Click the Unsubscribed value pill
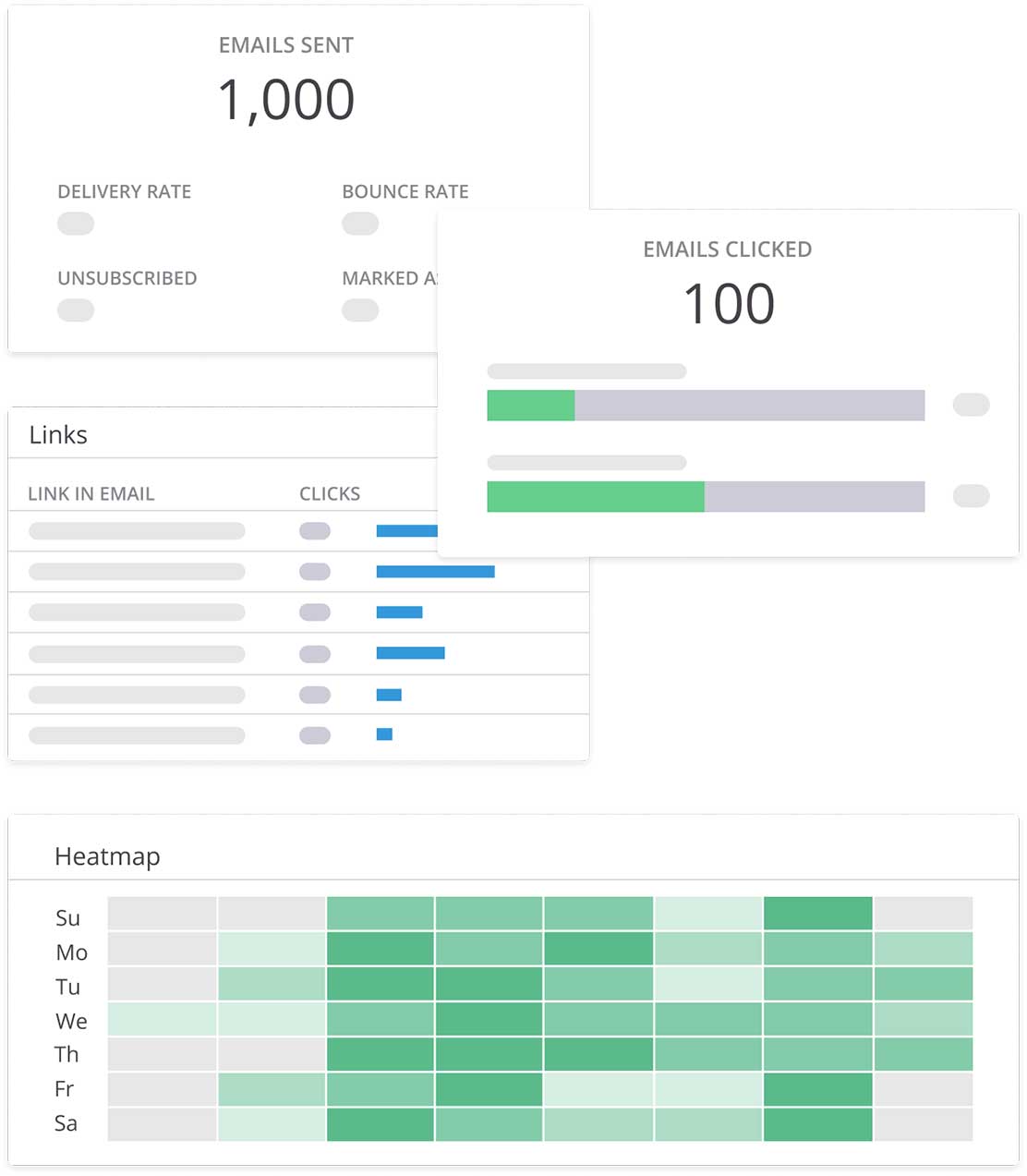This screenshot has height=1176, width=1027. click(x=76, y=310)
